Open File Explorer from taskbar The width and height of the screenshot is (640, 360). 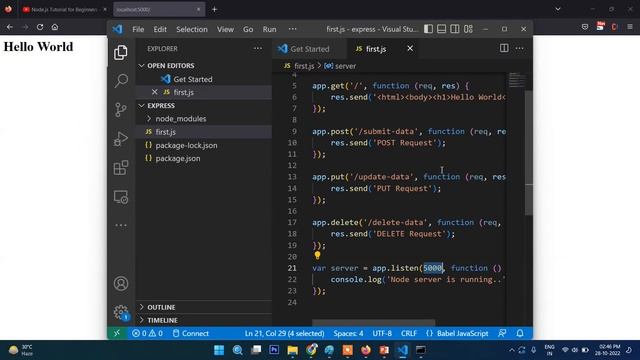point(293,350)
